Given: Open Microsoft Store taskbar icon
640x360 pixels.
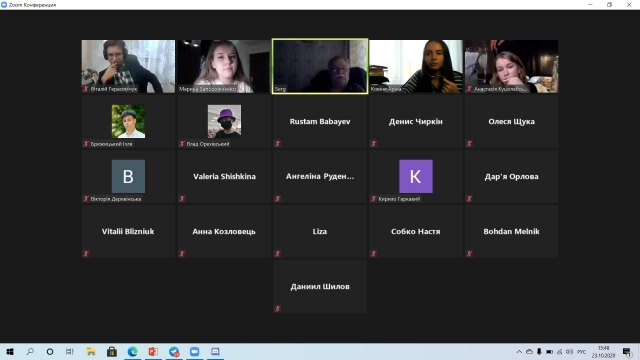Looking at the screenshot, I should [111, 351].
